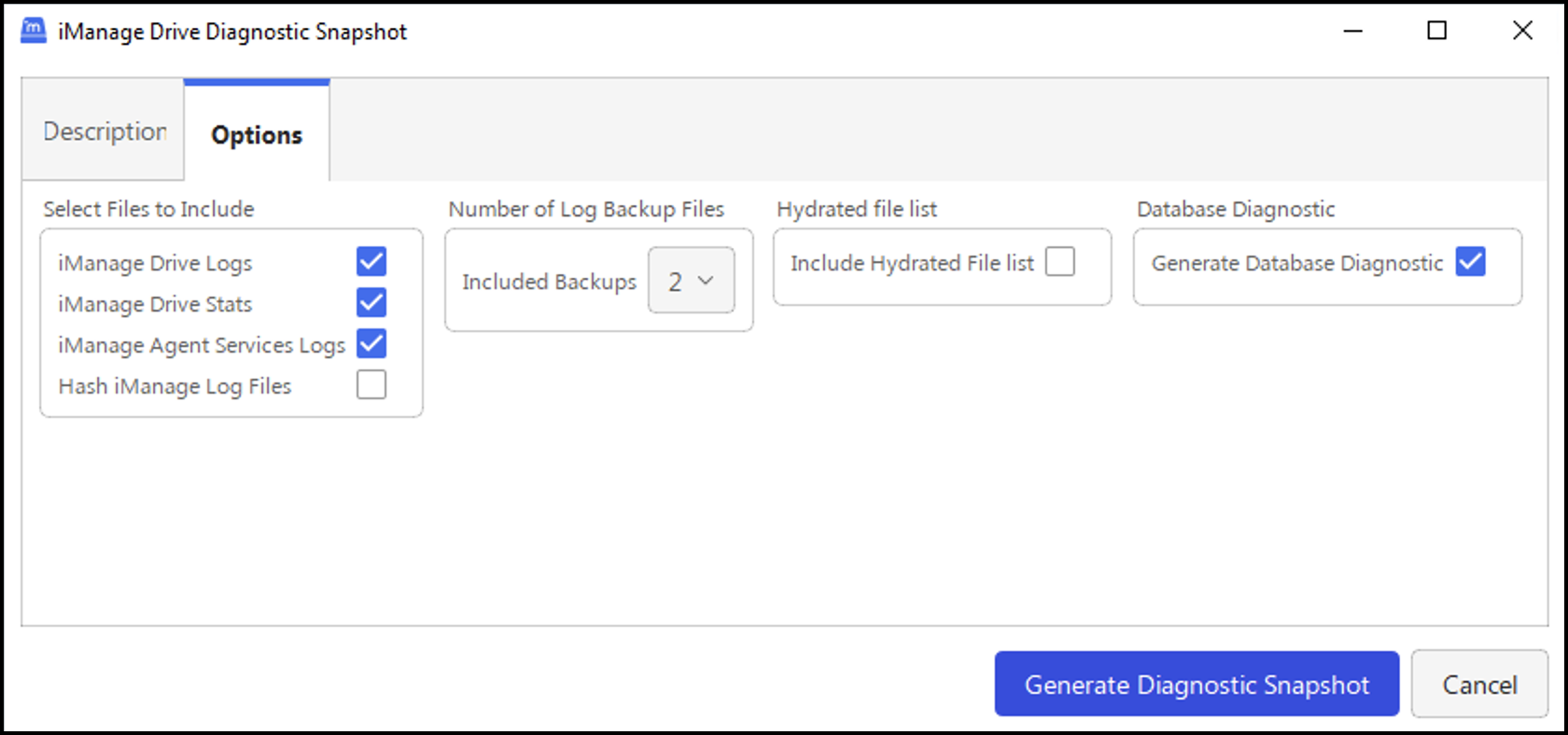Disable the iManage Drive Stats checkbox
The height and width of the screenshot is (735, 1568).
coord(371,303)
